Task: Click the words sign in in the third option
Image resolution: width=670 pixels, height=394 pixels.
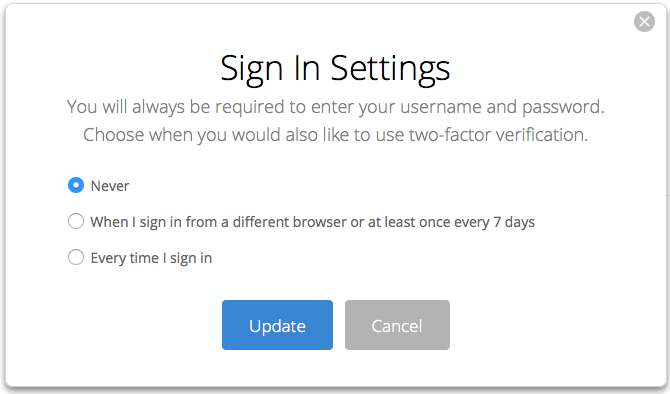Action: click(191, 259)
